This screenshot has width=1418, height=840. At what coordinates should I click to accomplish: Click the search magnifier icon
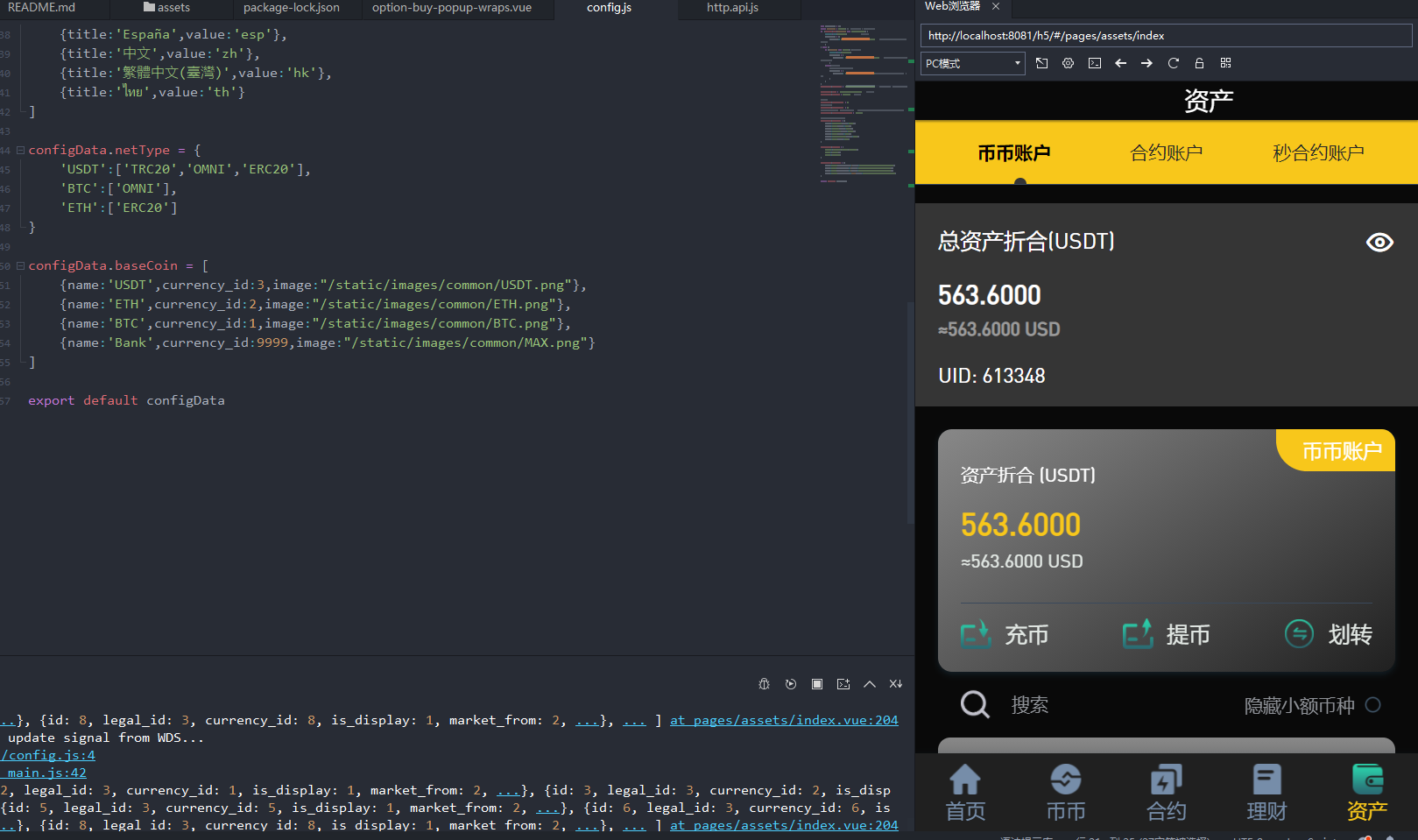click(x=975, y=704)
